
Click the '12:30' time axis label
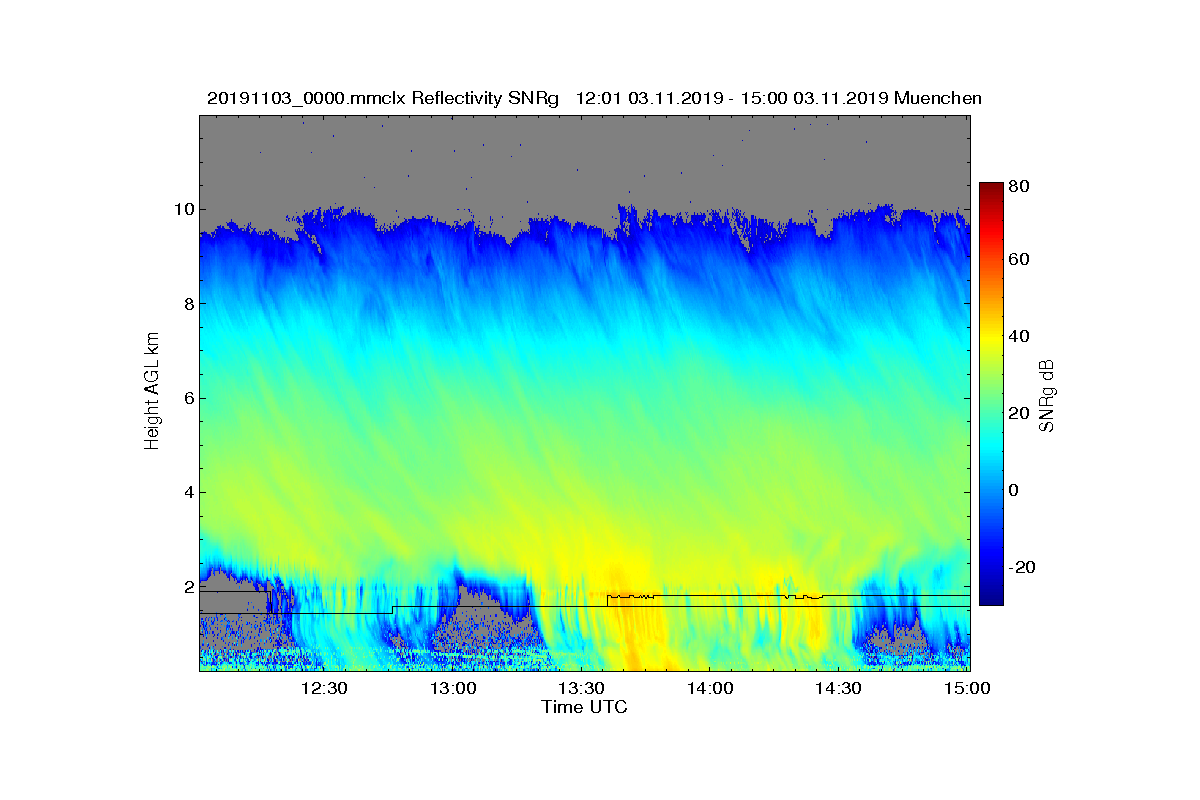point(324,689)
